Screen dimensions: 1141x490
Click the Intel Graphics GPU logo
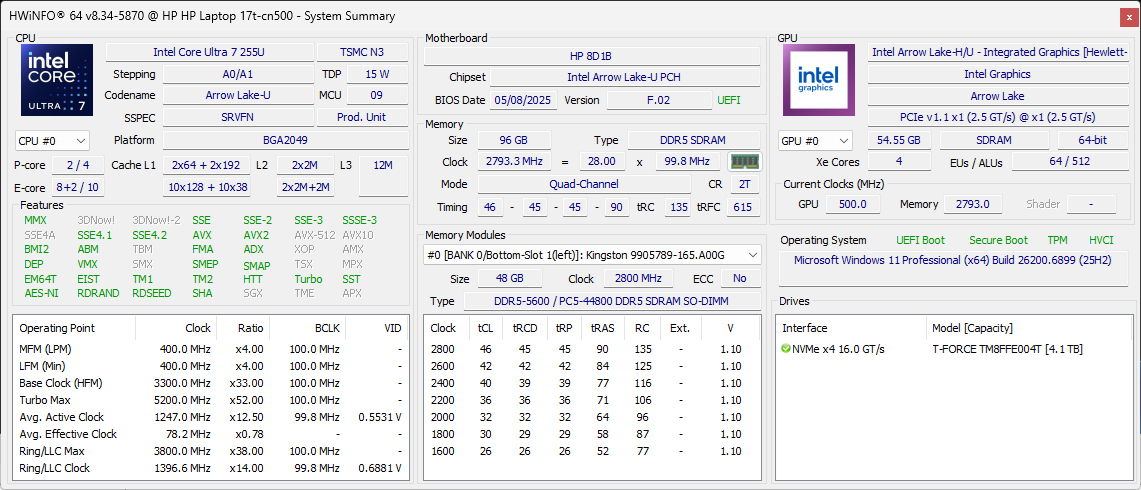(818, 80)
